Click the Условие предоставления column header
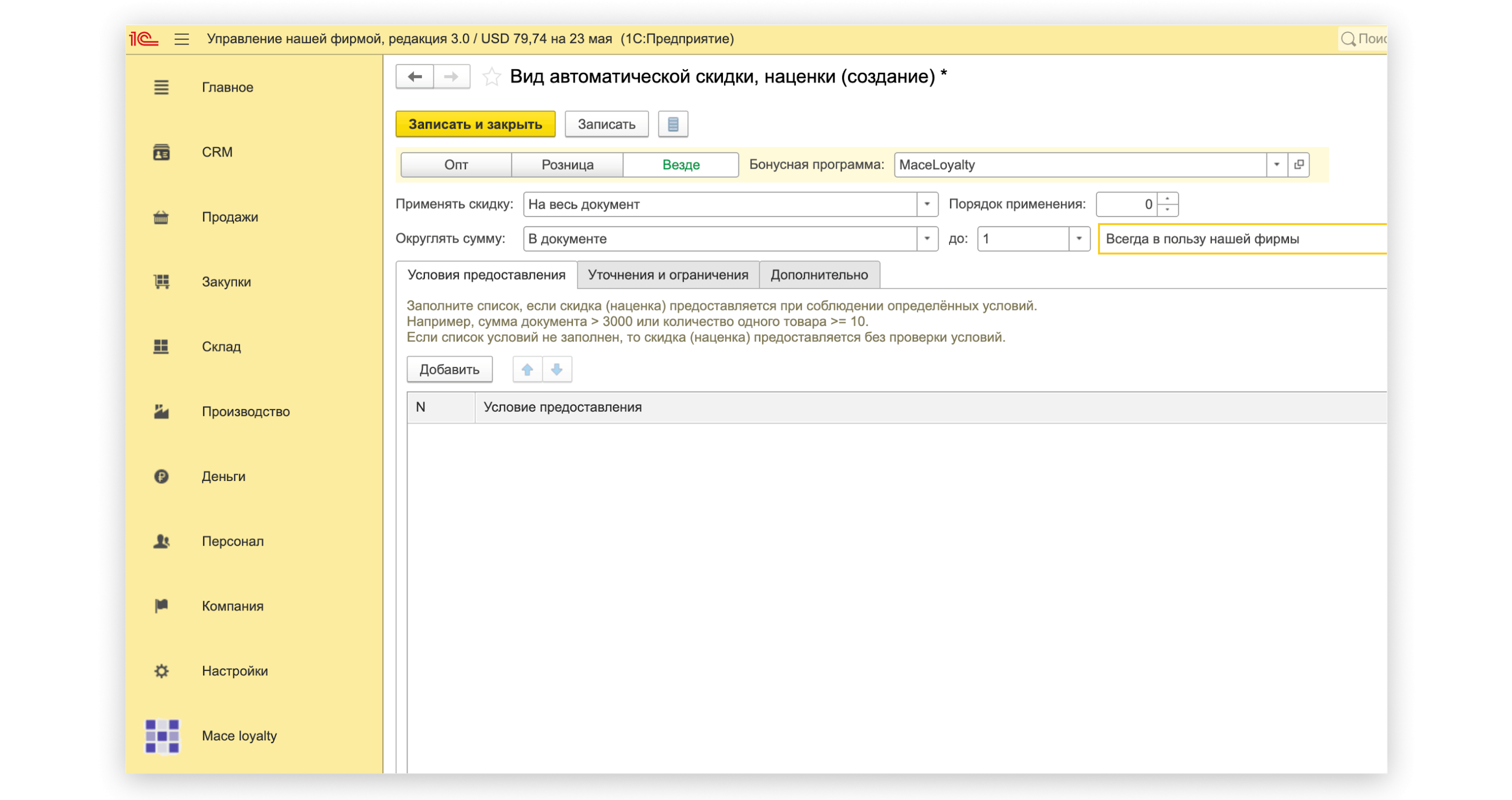Image resolution: width=1512 pixels, height=800 pixels. pos(930,407)
